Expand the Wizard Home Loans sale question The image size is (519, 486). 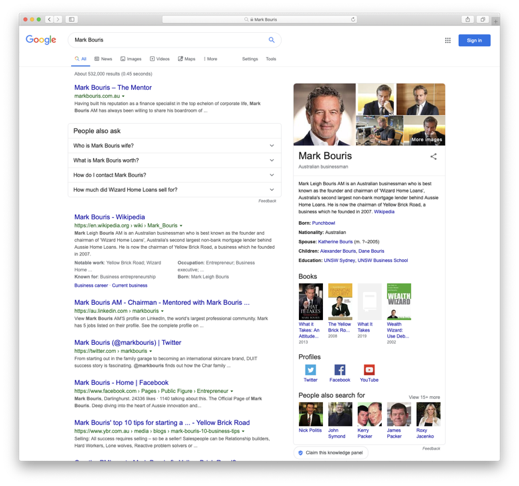point(175,190)
